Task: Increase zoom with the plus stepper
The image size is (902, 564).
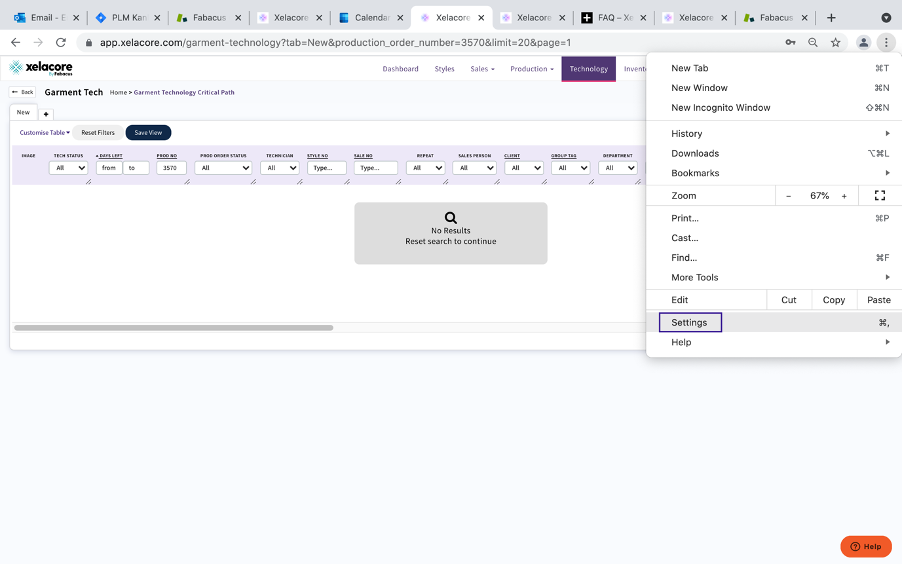Action: (x=844, y=196)
